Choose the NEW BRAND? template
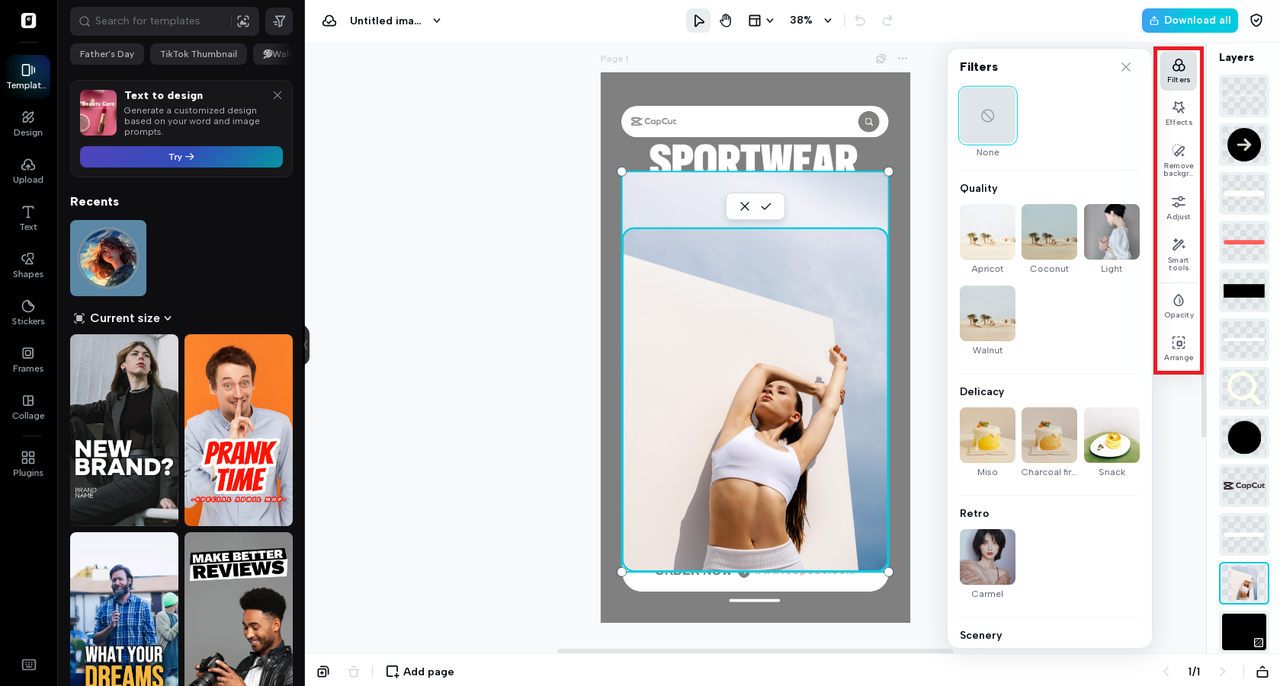 (x=124, y=430)
